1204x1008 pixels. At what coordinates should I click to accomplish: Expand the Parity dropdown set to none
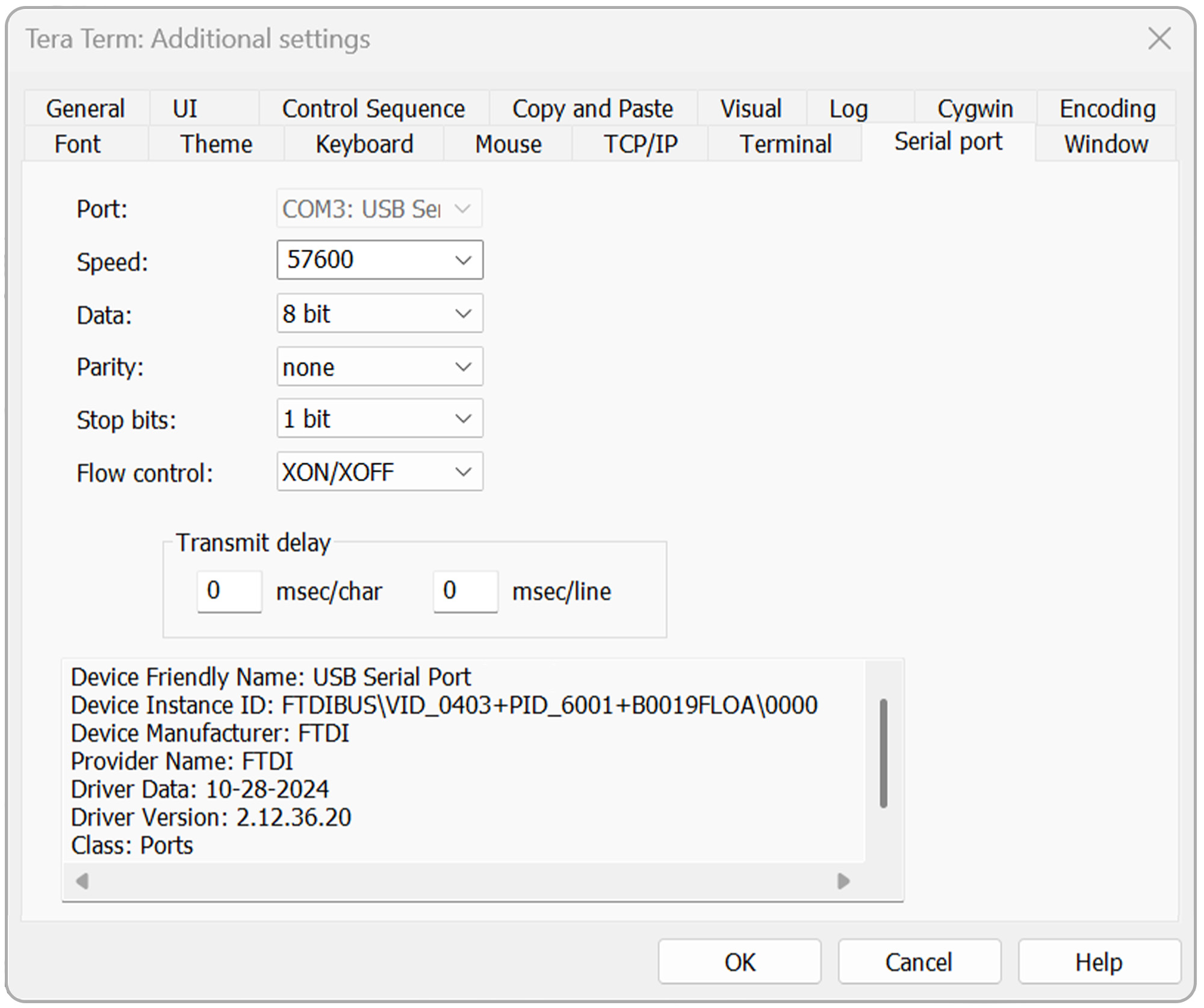[380, 366]
